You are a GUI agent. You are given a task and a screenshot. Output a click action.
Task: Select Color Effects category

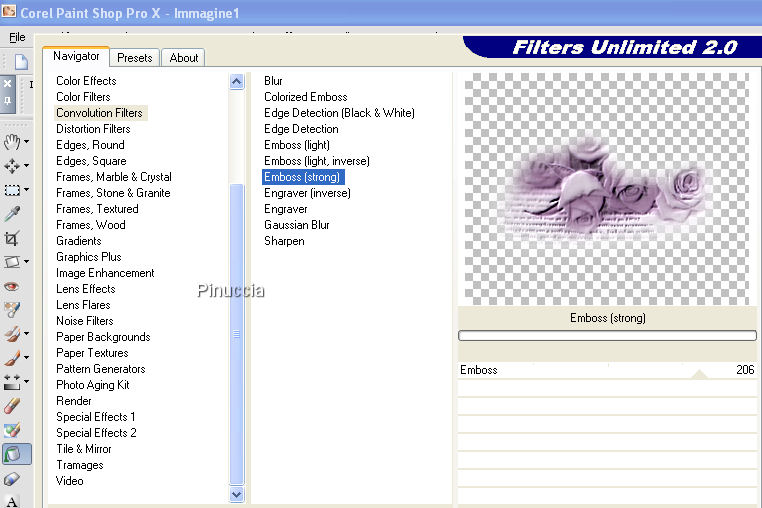click(87, 81)
